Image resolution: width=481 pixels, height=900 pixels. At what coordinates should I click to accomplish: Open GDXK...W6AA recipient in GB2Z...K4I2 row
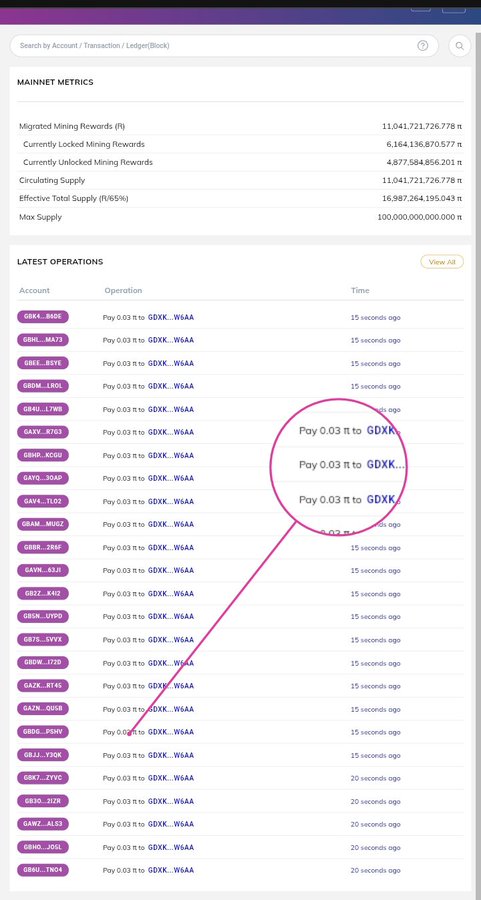pyautogui.click(x=170, y=593)
